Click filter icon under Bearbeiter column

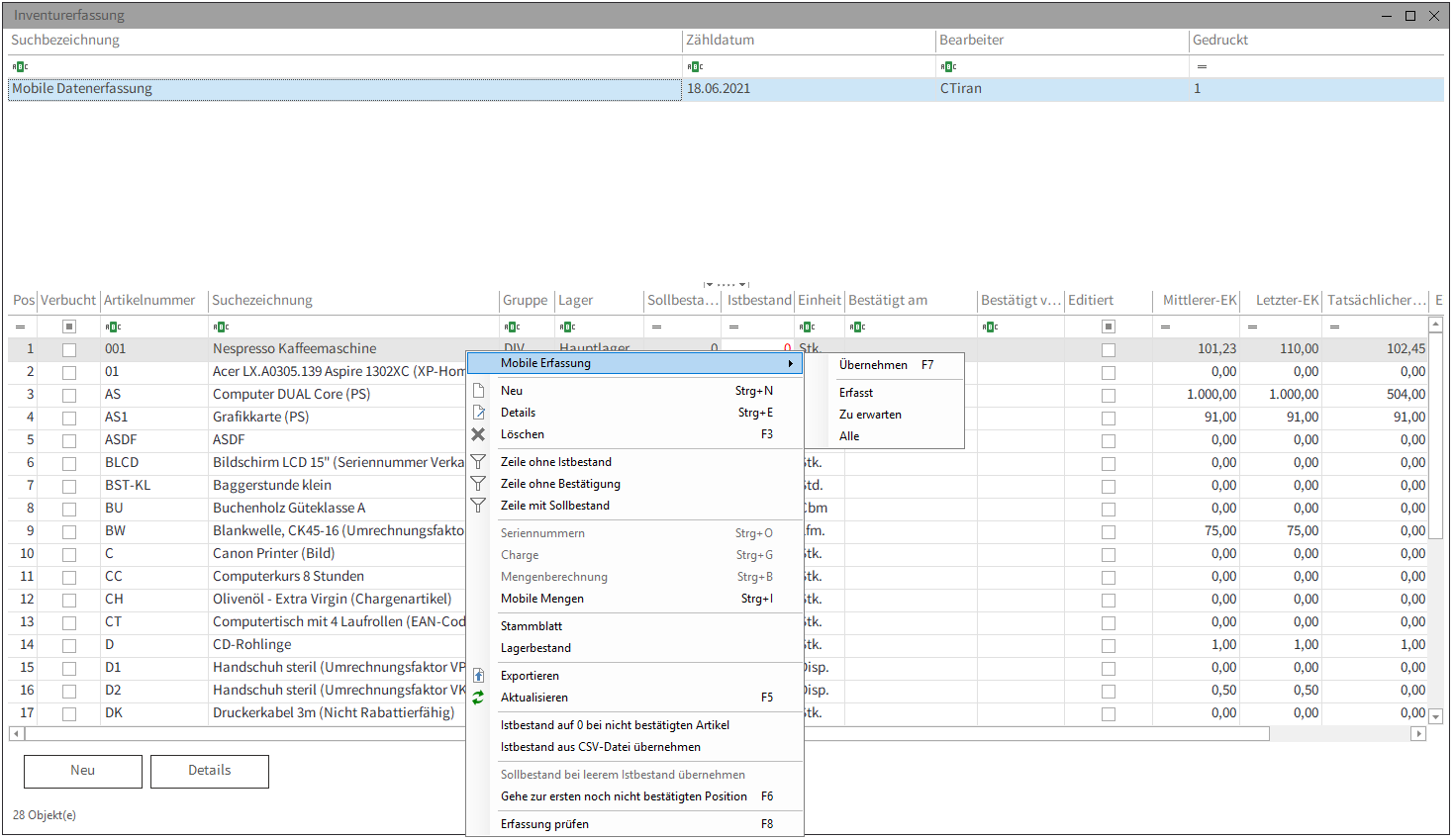[x=948, y=66]
